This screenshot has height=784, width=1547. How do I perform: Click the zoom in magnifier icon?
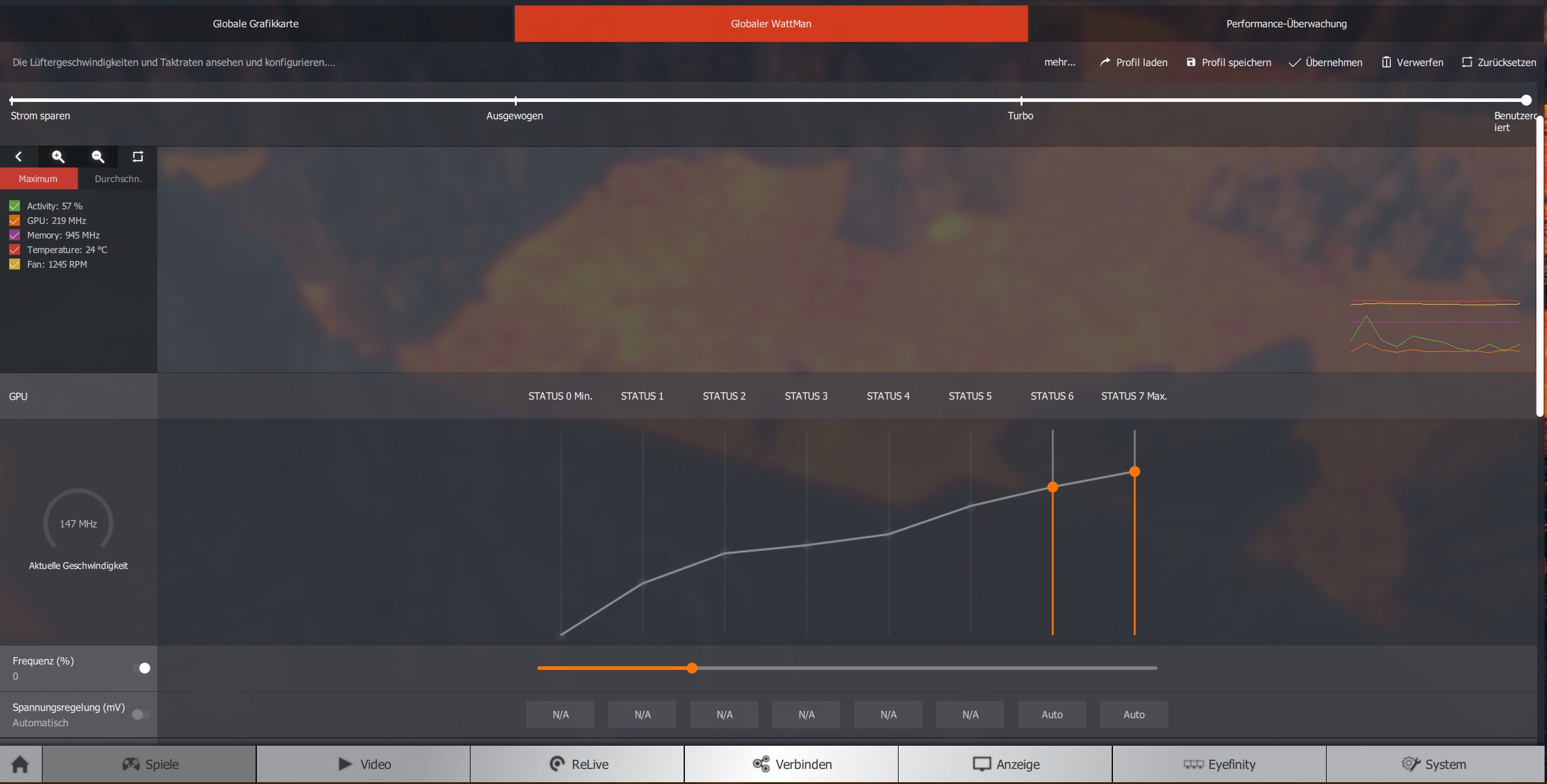(x=58, y=157)
